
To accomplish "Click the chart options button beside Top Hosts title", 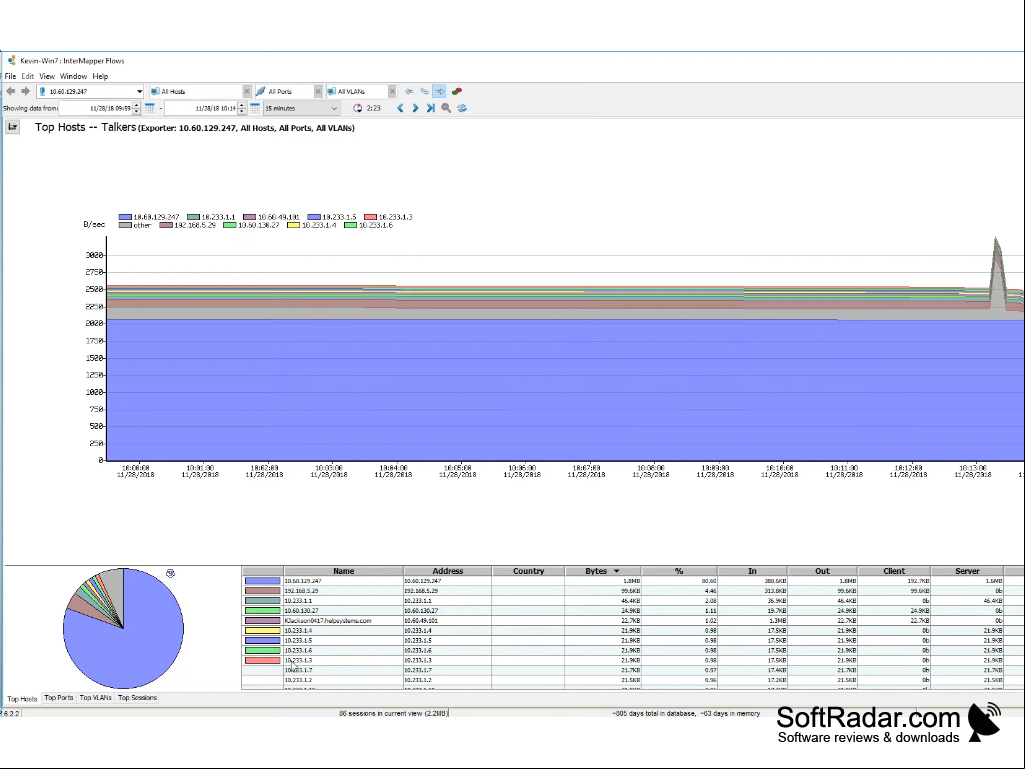I will click(x=12, y=127).
